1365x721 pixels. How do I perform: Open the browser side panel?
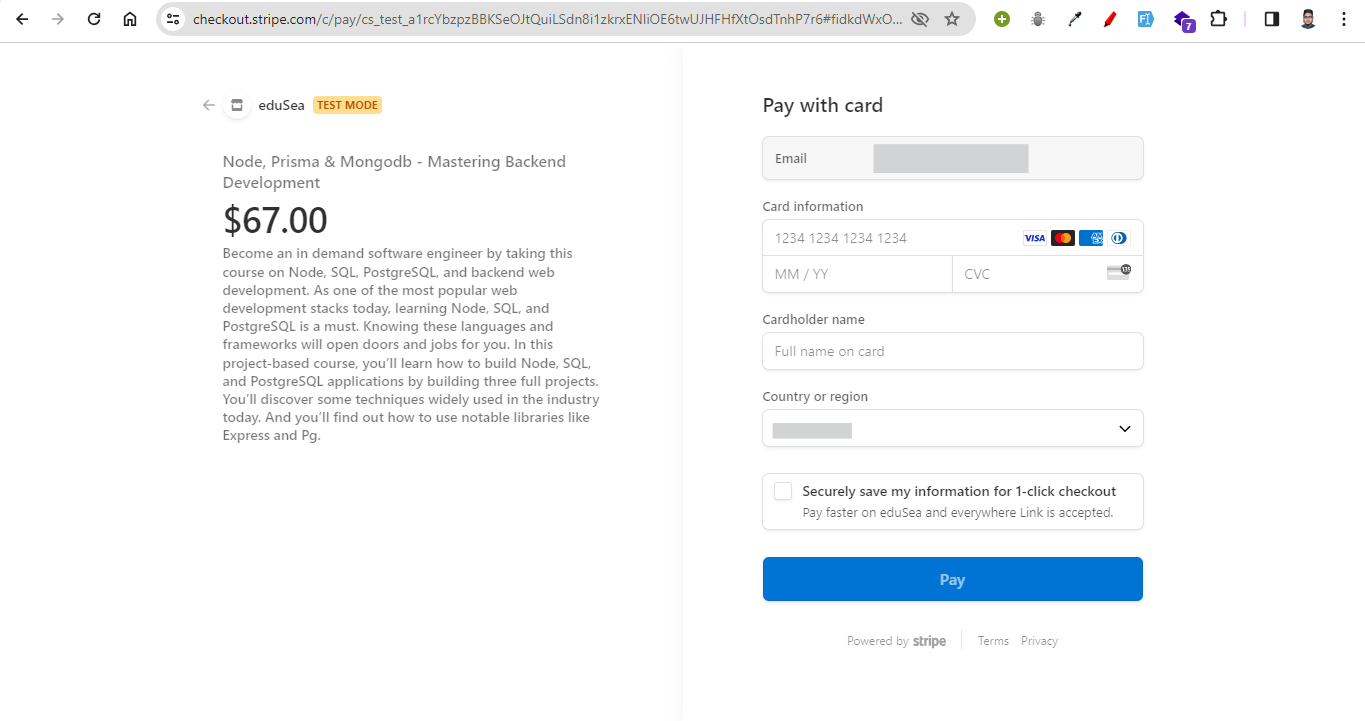(1272, 19)
